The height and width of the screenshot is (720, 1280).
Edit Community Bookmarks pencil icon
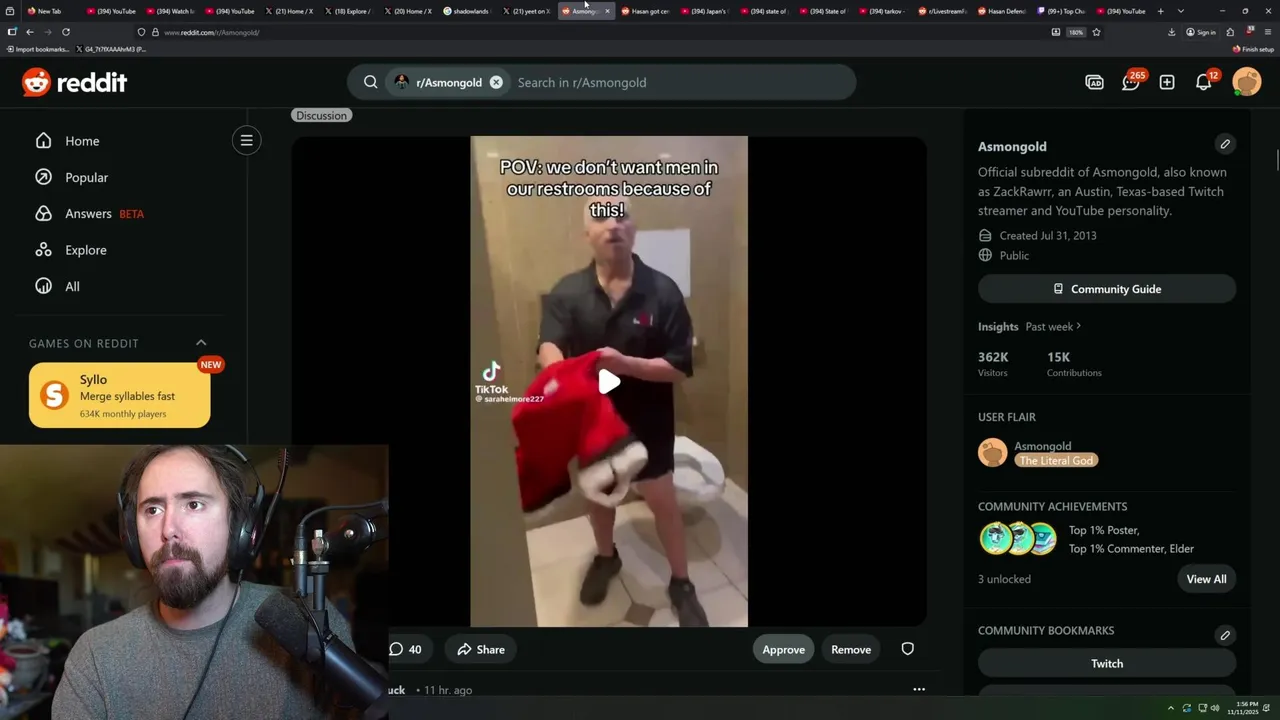pos(1225,635)
